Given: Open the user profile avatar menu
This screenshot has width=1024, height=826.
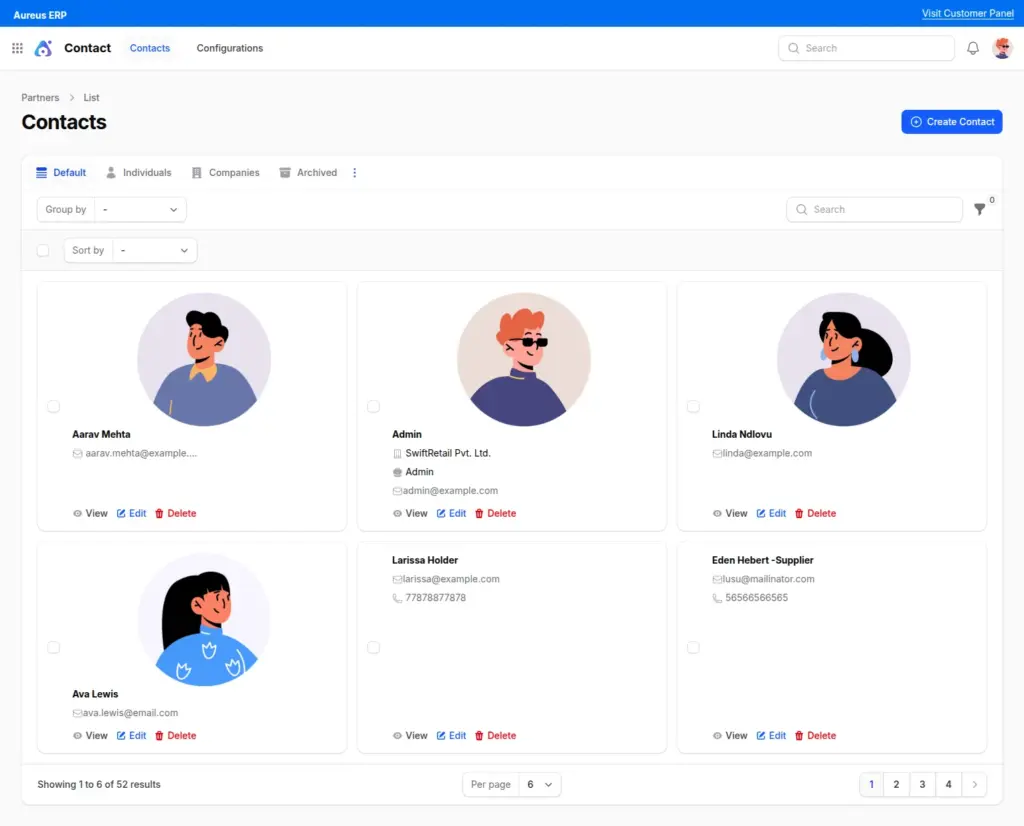Looking at the screenshot, I should click(x=1002, y=48).
